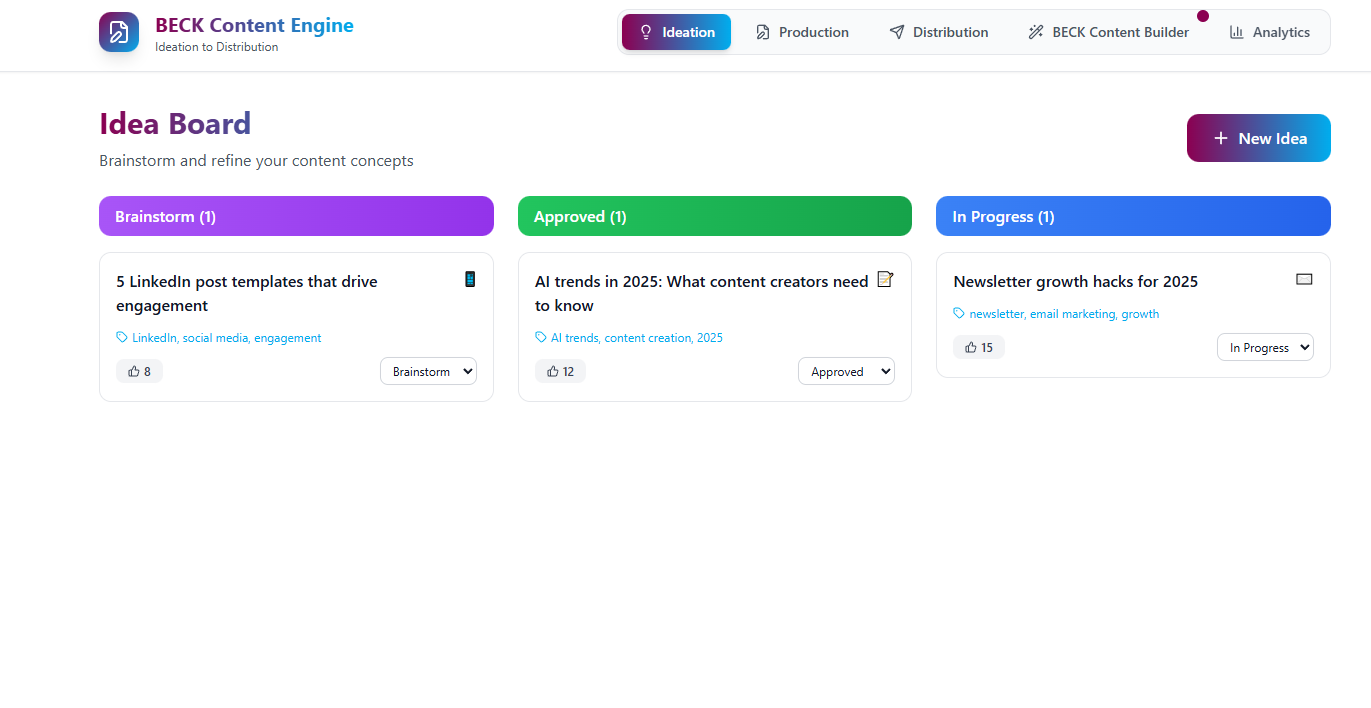Create a New Idea
The width and height of the screenshot is (1371, 708).
pos(1258,138)
